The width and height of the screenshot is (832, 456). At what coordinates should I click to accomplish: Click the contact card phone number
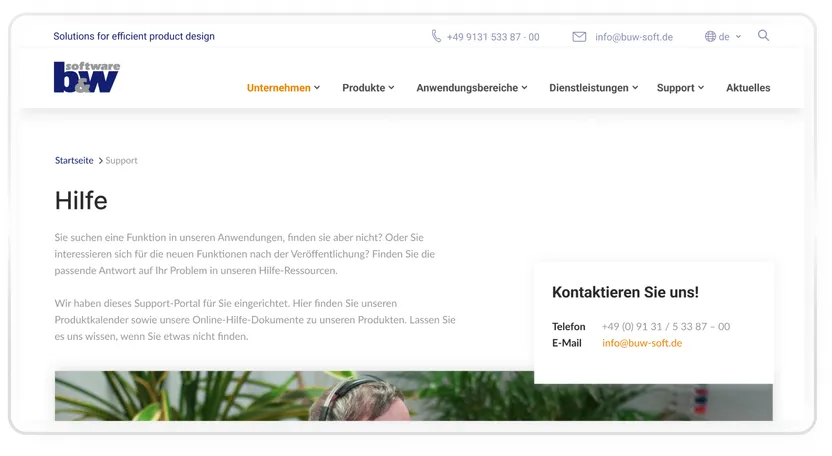(666, 326)
